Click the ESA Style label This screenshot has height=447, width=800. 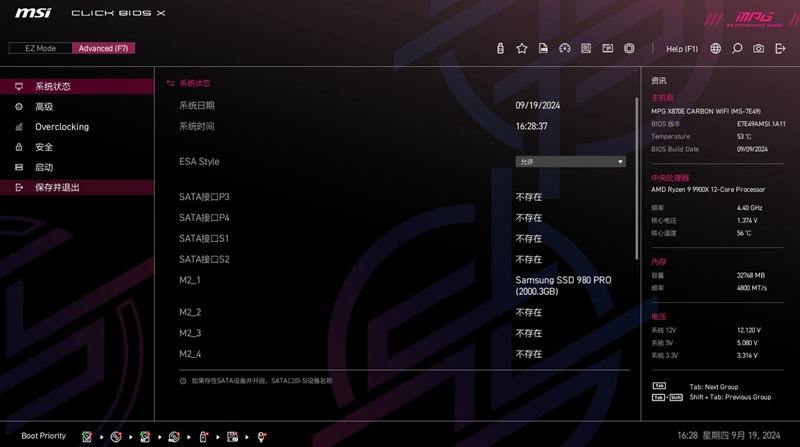click(199, 162)
